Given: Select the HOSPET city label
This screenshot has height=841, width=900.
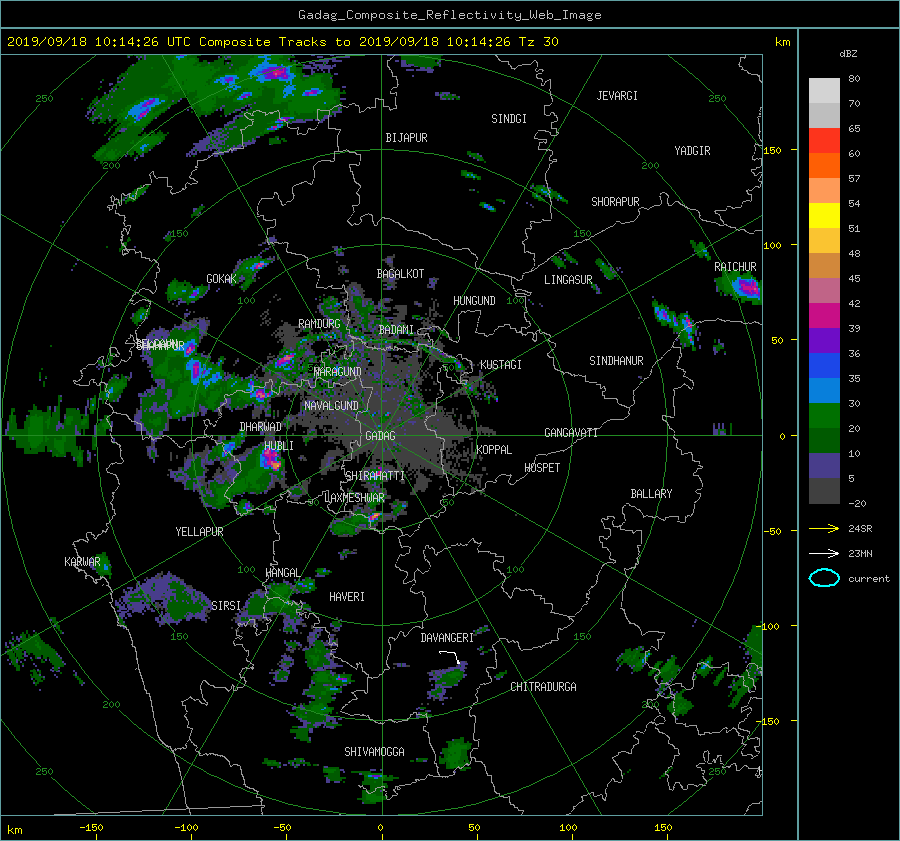Looking at the screenshot, I should pyautogui.click(x=542, y=468).
